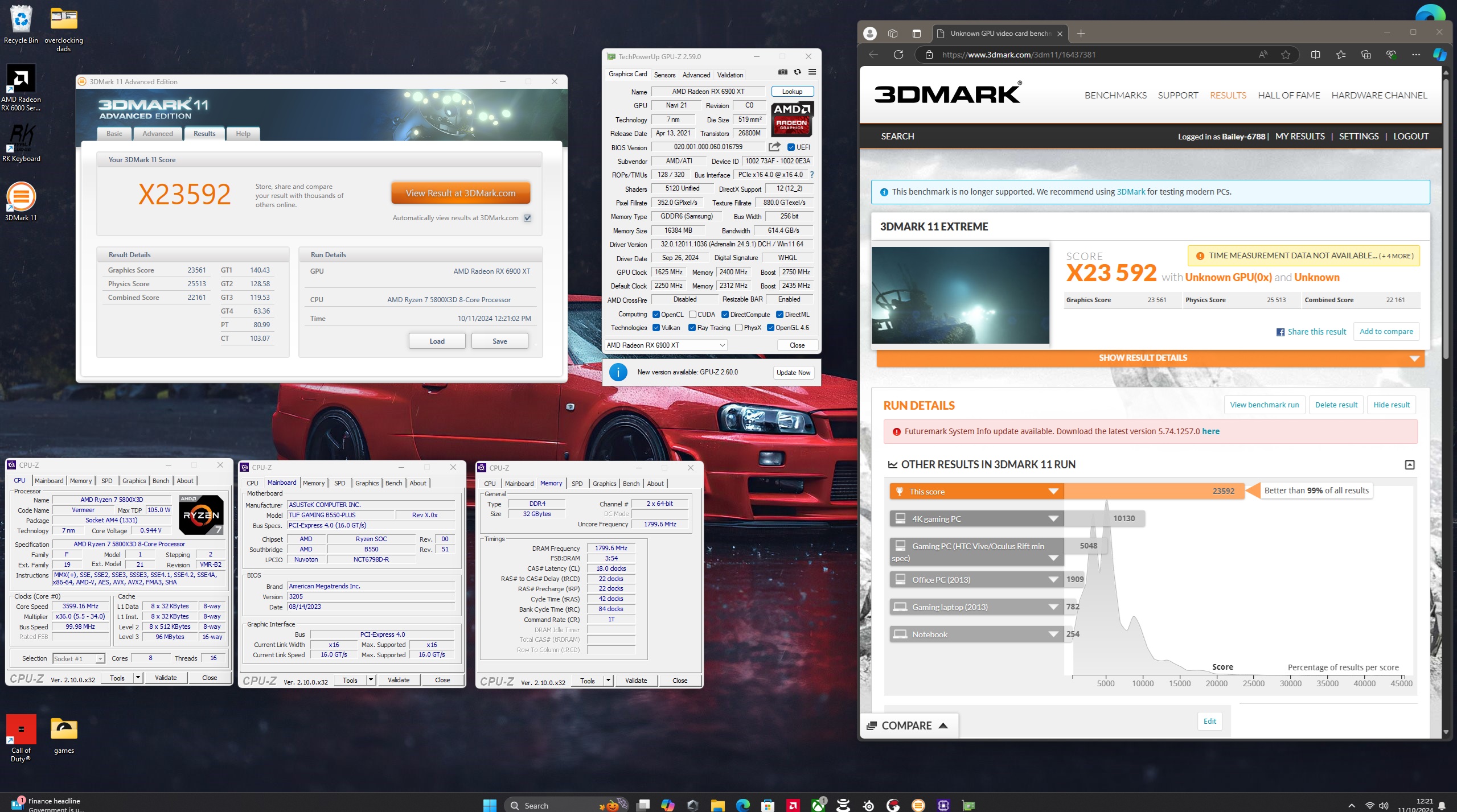
Task: Toggle Automatically view results at 3DMark.com checkbox
Action: tap(527, 218)
